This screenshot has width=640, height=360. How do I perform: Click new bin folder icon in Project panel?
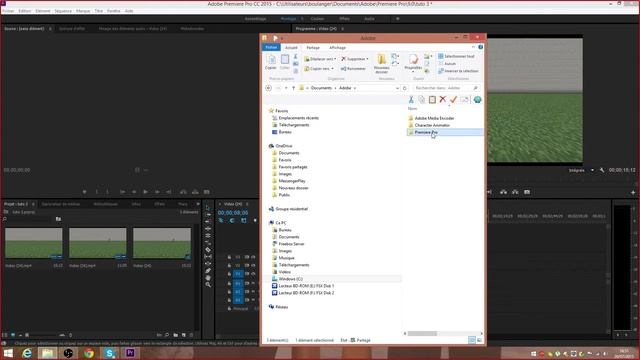[176, 335]
